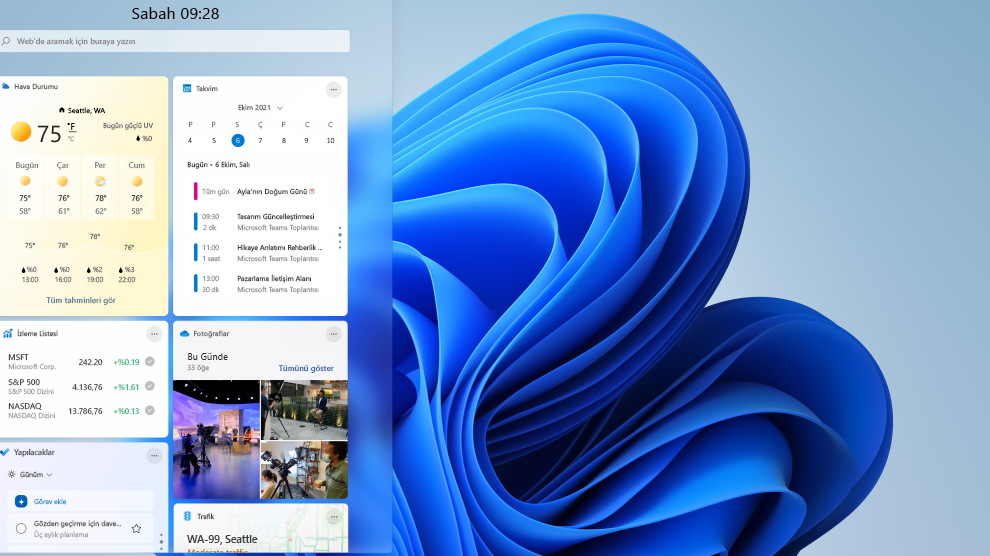Image resolution: width=990 pixels, height=556 pixels.
Task: Click the web search input field
Action: pos(175,41)
